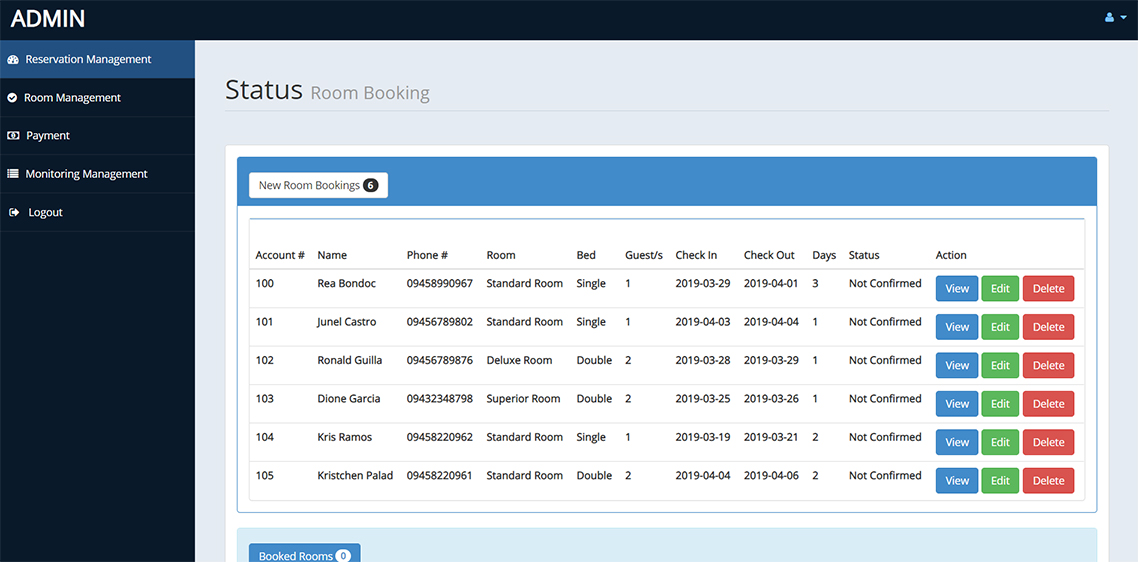This screenshot has width=1138, height=562.
Task: Click the Name column header
Action: click(x=332, y=256)
